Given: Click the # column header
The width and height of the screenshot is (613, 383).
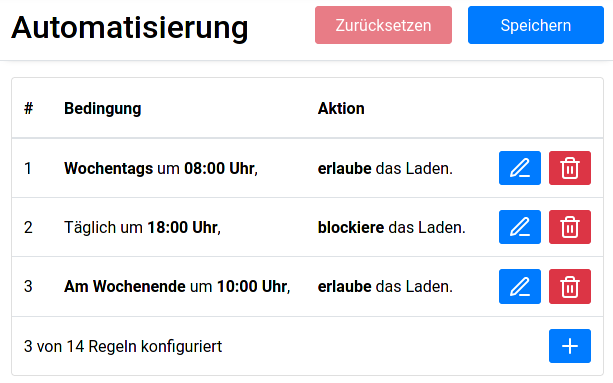Looking at the screenshot, I should pos(29,108).
